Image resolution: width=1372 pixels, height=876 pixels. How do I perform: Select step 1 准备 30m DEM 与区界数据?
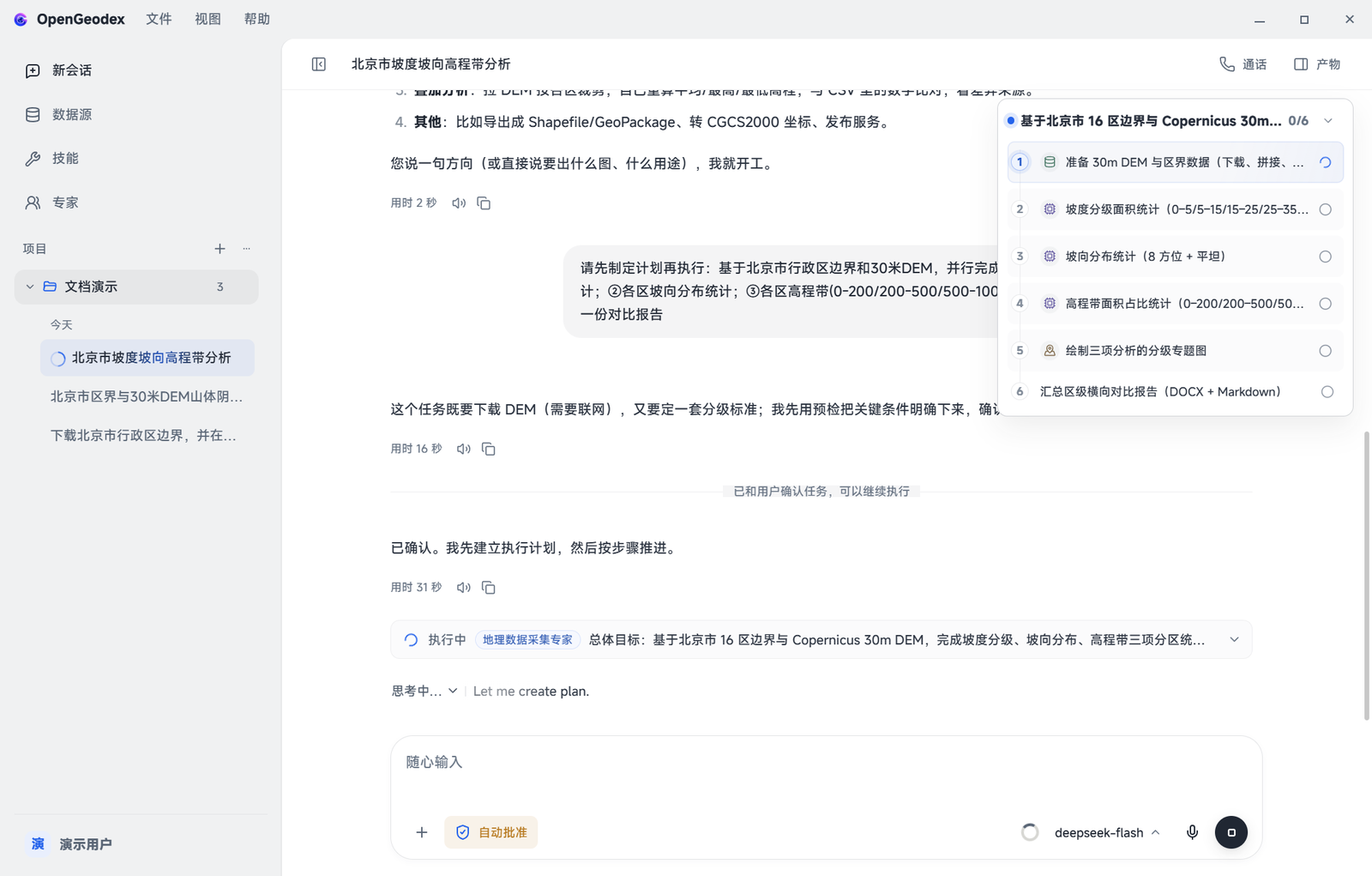[x=1175, y=162]
